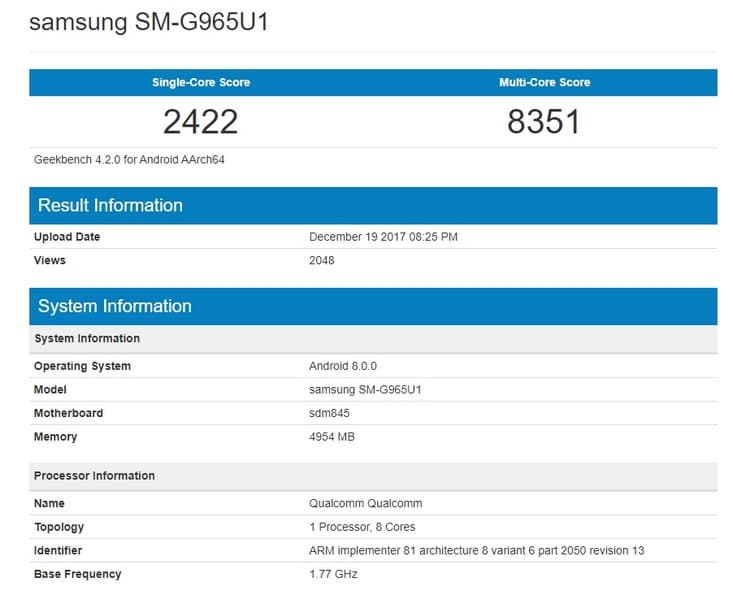This screenshot has width=733, height=600.
Task: Click the Memory label
Action: 55,437
